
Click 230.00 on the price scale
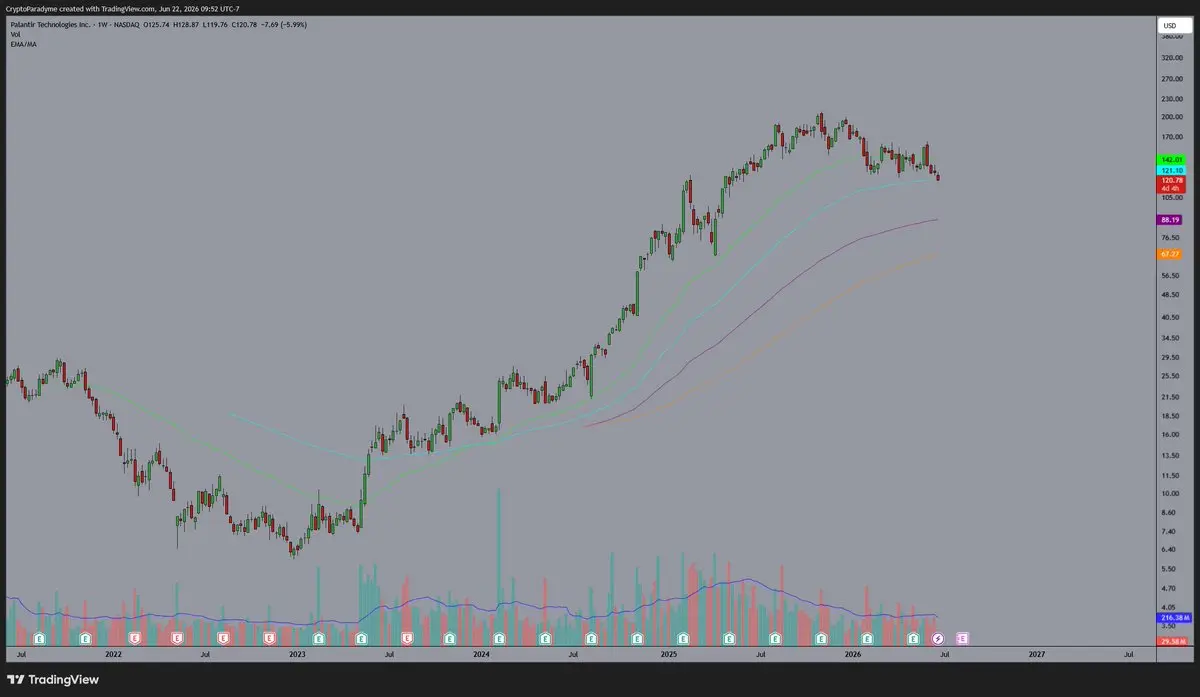pos(1171,99)
